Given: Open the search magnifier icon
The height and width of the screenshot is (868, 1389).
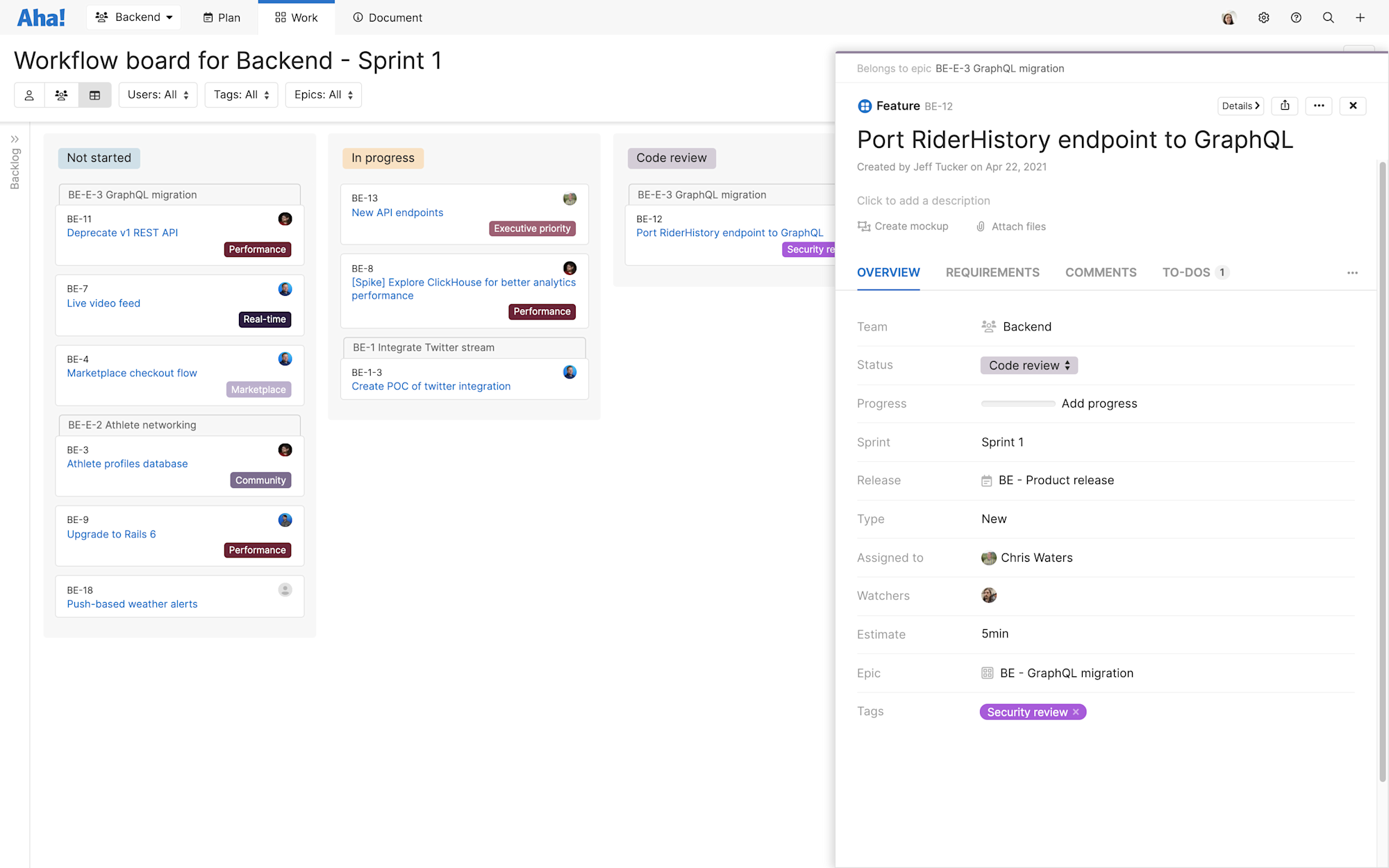Looking at the screenshot, I should [1328, 17].
